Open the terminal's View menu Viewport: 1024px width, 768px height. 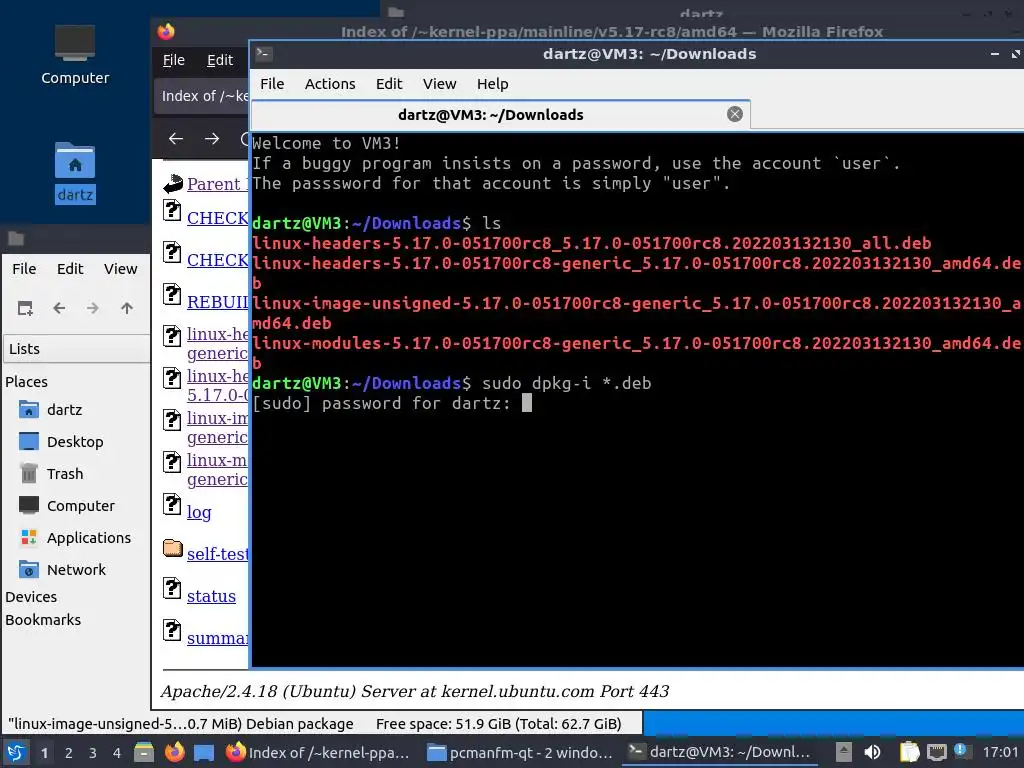[x=439, y=84]
